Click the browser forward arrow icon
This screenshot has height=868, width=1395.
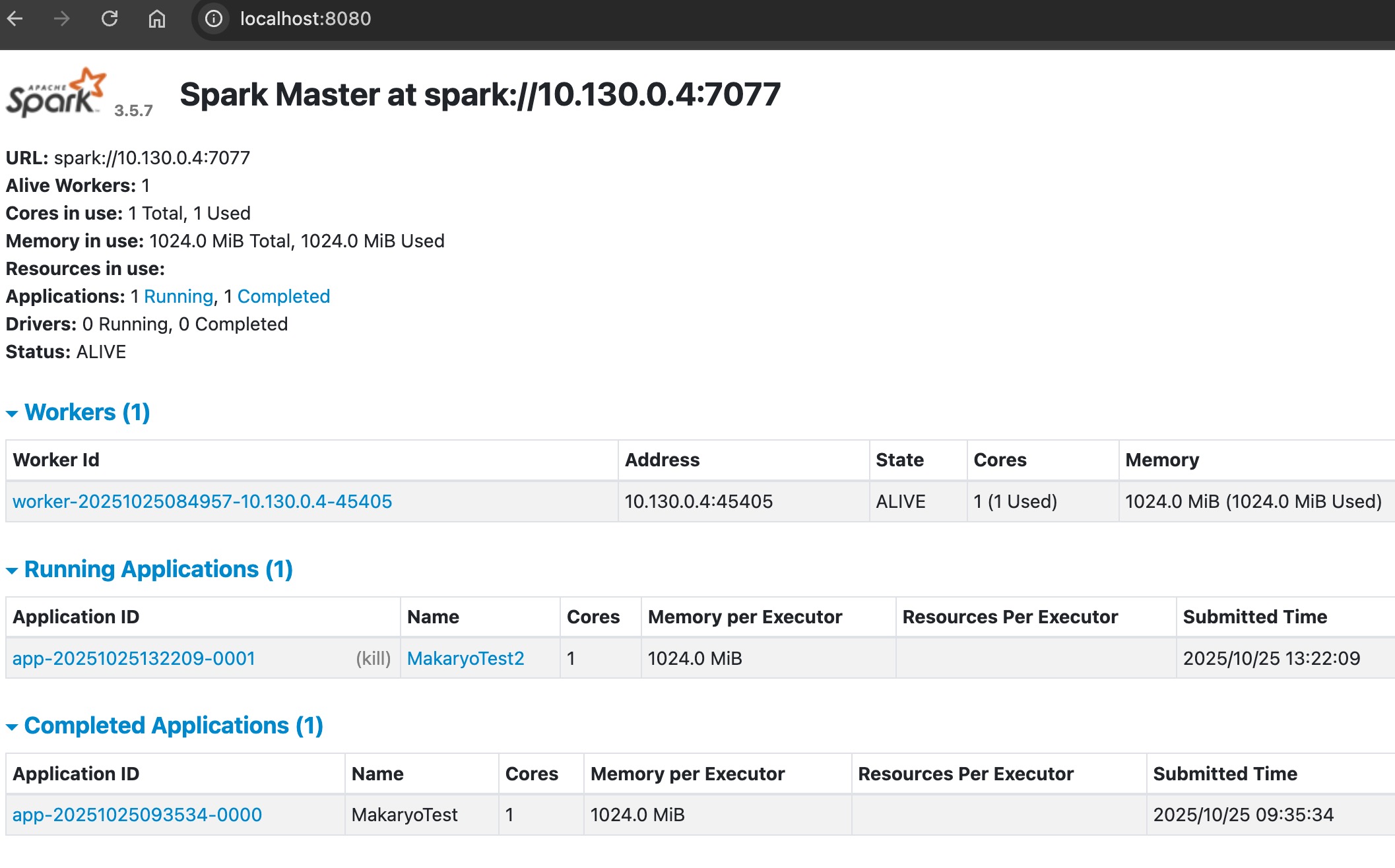coord(62,18)
